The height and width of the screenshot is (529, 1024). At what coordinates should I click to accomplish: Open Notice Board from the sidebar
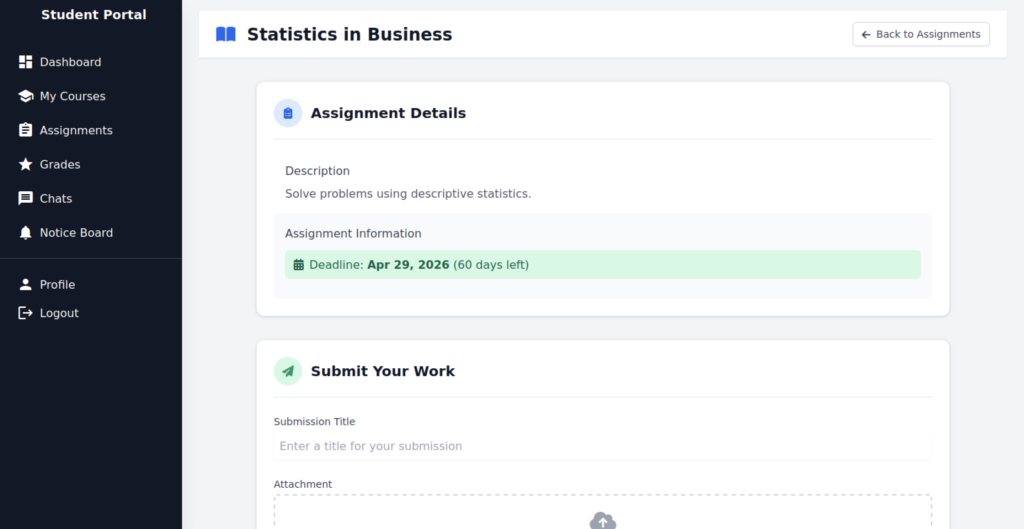(x=76, y=232)
